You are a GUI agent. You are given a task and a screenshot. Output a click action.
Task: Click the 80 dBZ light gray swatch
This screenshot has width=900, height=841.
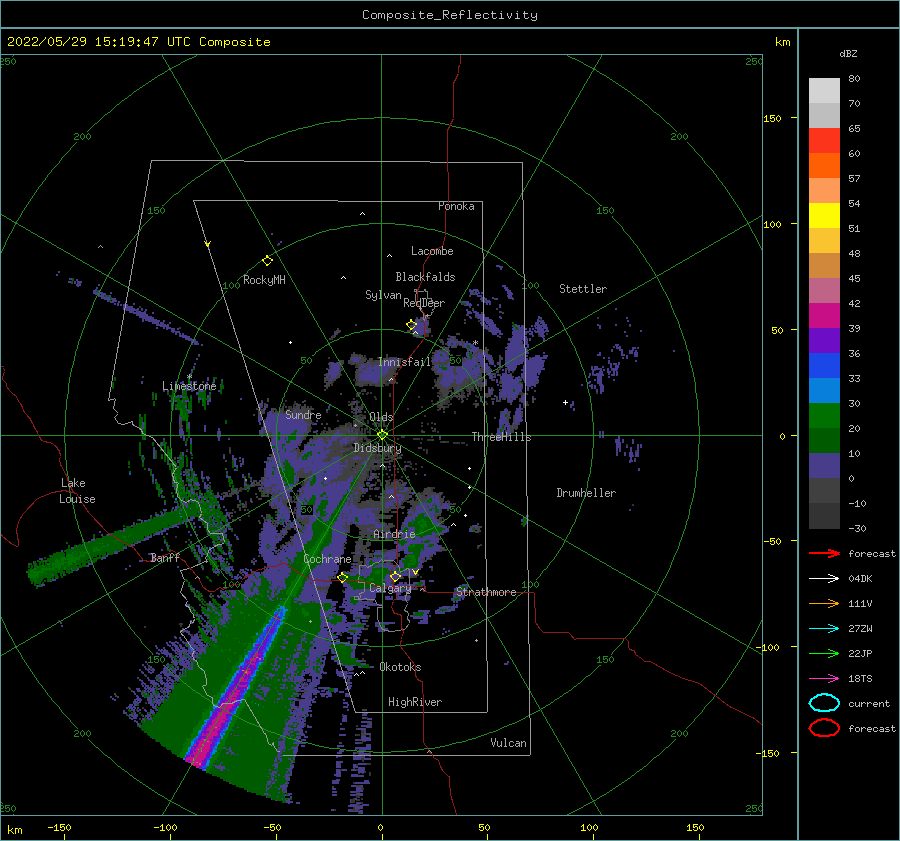[824, 91]
